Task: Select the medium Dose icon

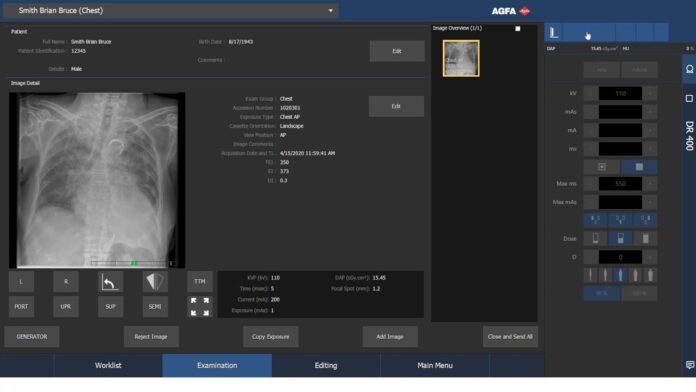Action: (x=621, y=238)
